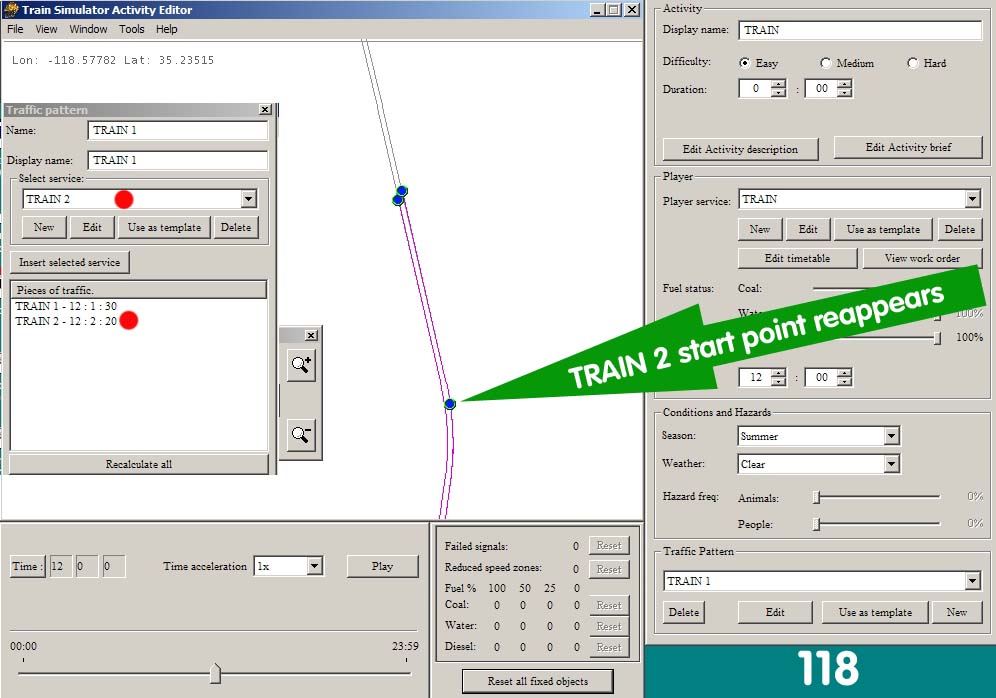The width and height of the screenshot is (996, 698).
Task: Open the Time acceleration dropdown
Action: click(314, 566)
